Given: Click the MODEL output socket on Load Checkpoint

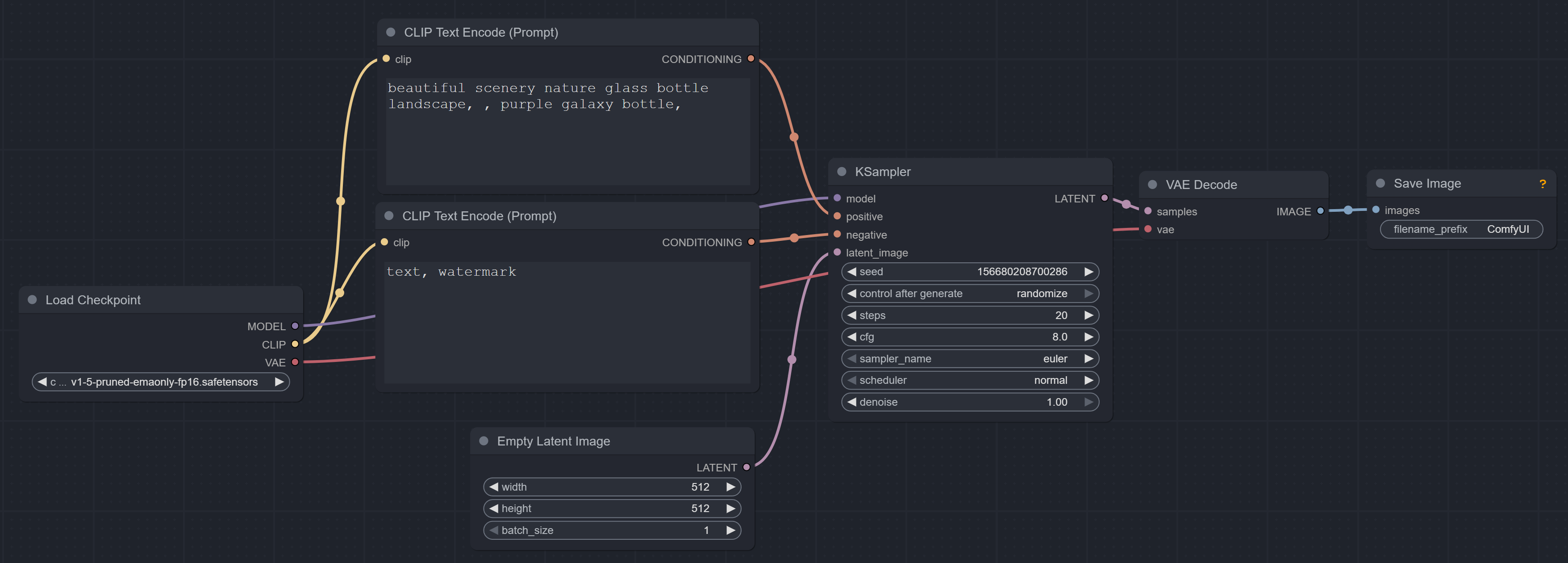Looking at the screenshot, I should 295,326.
